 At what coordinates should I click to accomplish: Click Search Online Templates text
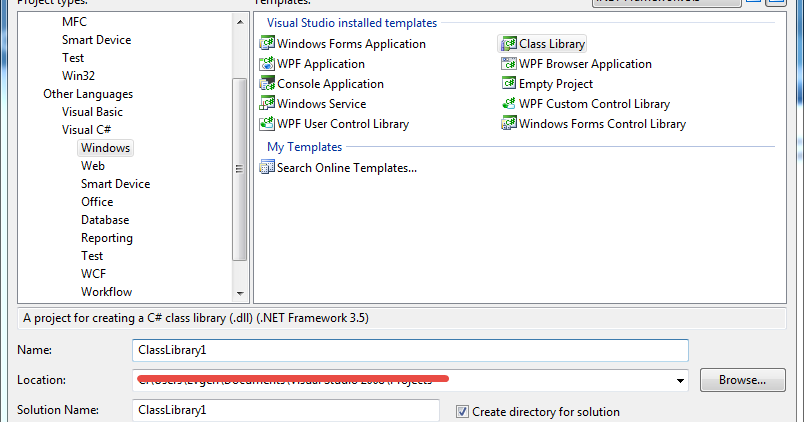347,168
